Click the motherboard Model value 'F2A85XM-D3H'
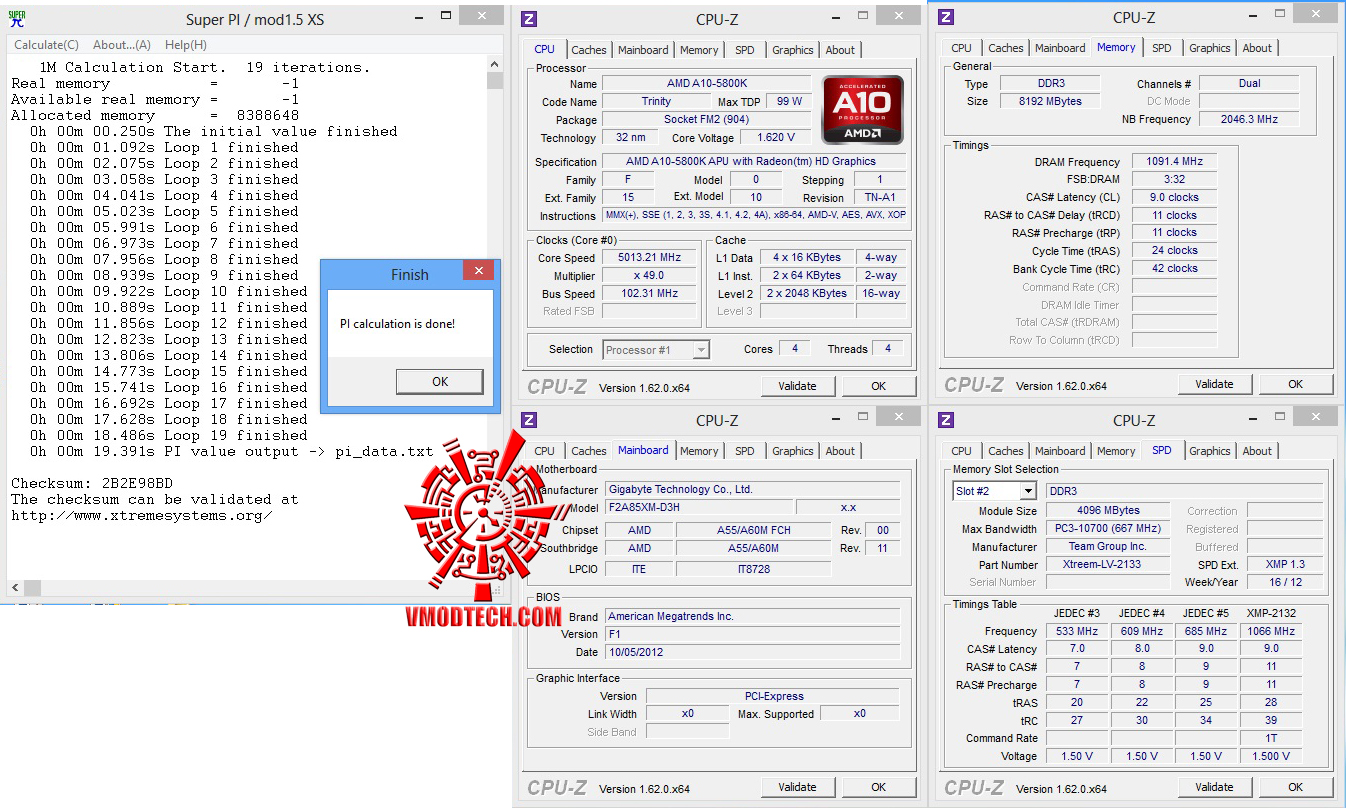 [699, 507]
